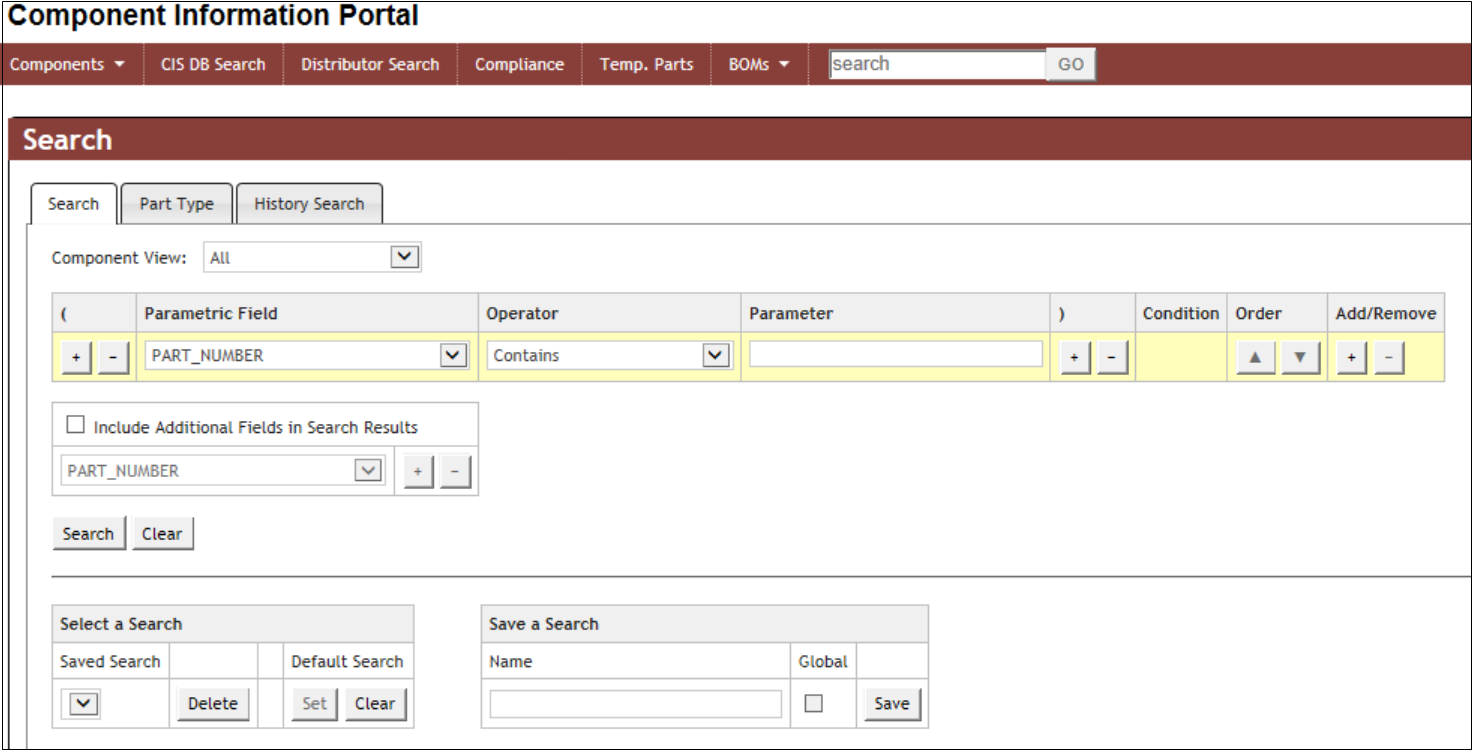Image resolution: width=1472 pixels, height=750 pixels.
Task: Check the Global checkbox for saved search
Action: 814,703
